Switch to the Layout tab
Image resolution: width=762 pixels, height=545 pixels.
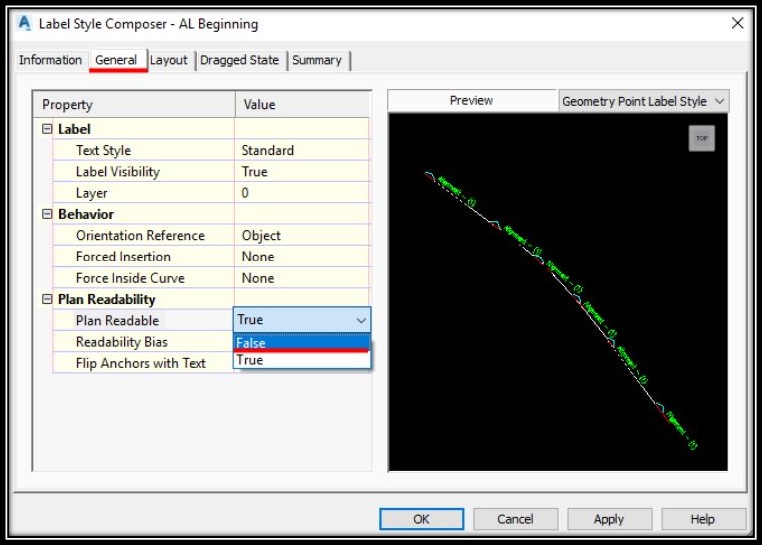tap(169, 60)
